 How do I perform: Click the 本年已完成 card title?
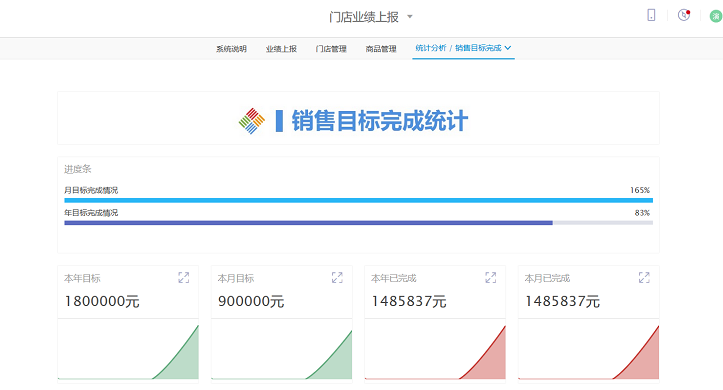click(394, 278)
